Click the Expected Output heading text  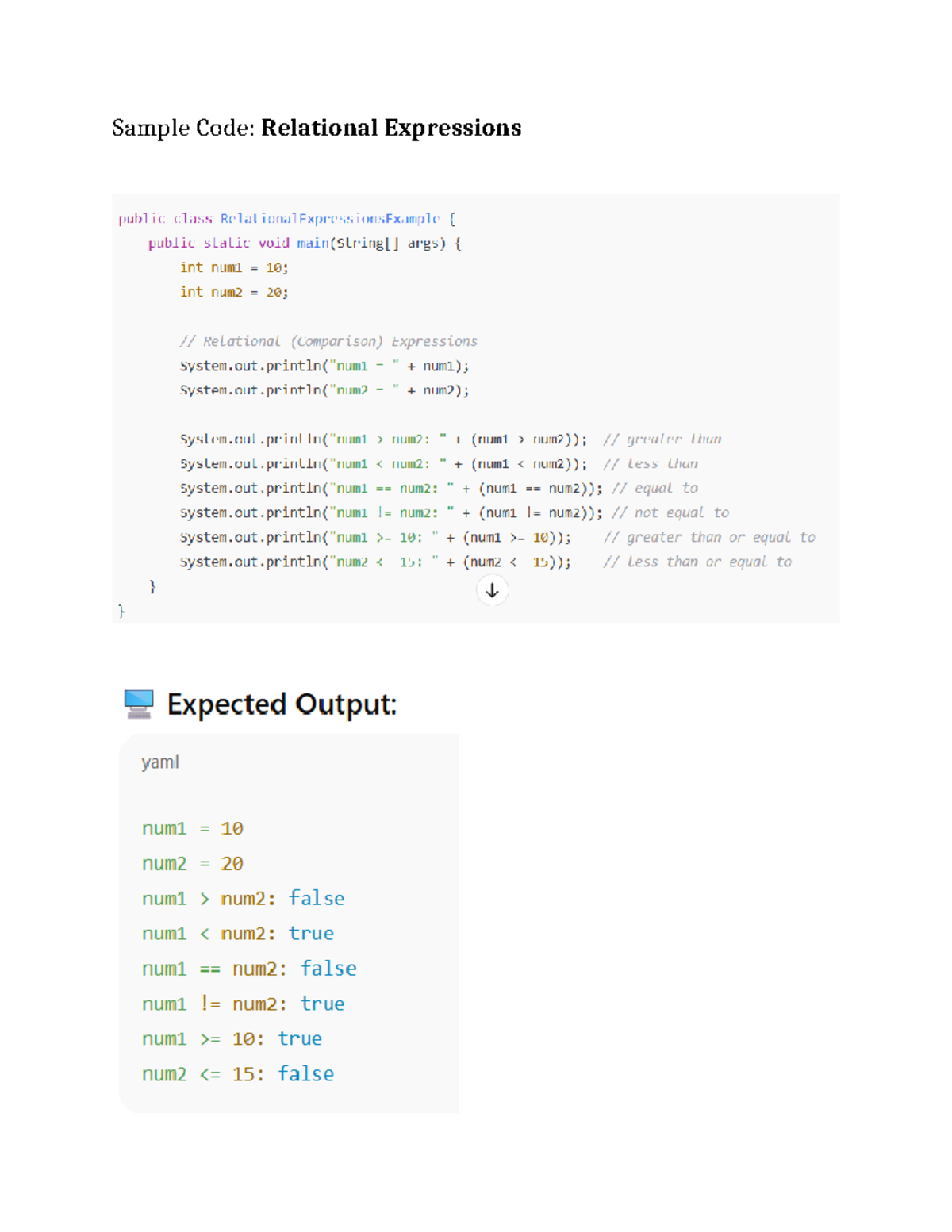click(283, 704)
